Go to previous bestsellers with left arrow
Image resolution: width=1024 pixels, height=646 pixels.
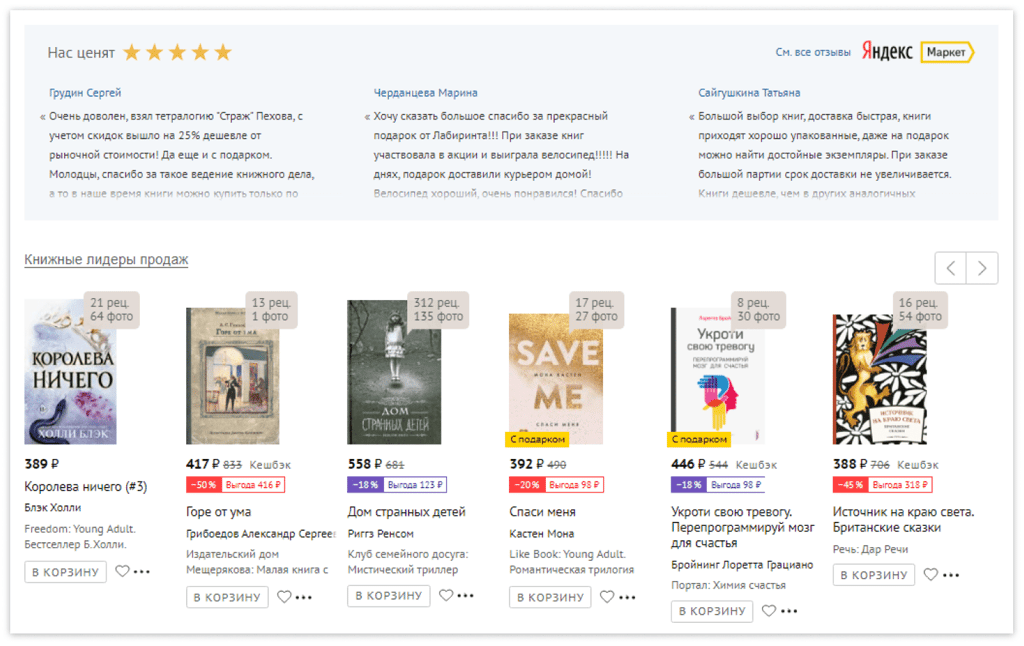tap(951, 268)
